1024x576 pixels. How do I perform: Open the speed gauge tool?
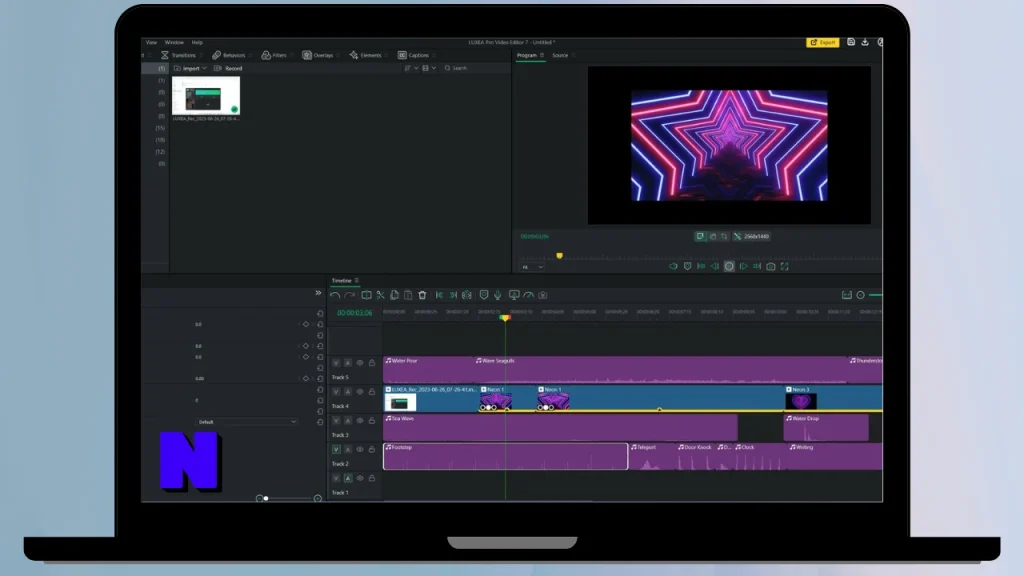[529, 295]
